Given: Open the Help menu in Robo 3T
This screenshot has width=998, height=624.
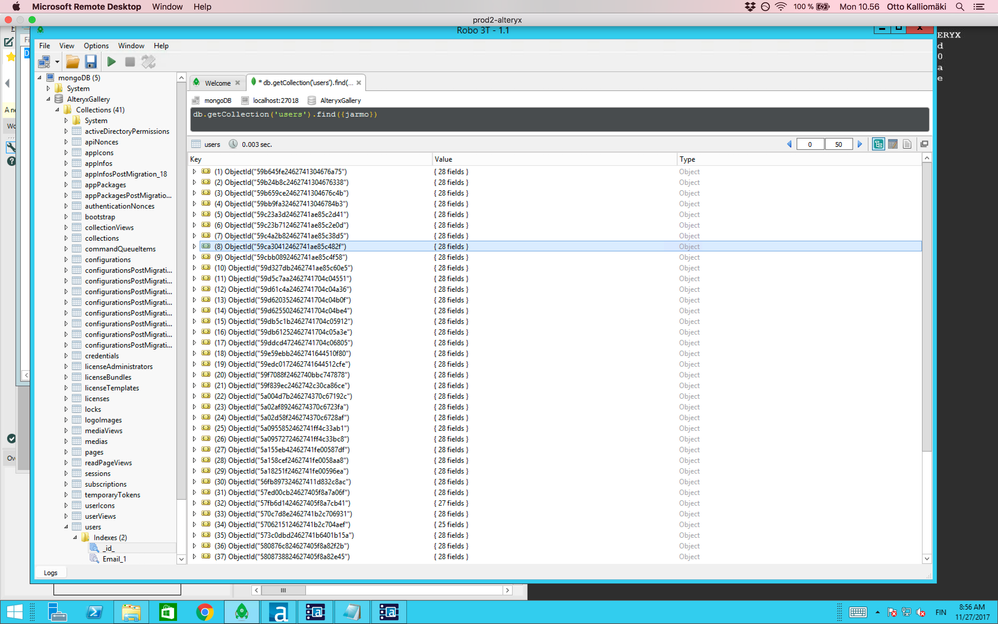Looking at the screenshot, I should pyautogui.click(x=161, y=46).
